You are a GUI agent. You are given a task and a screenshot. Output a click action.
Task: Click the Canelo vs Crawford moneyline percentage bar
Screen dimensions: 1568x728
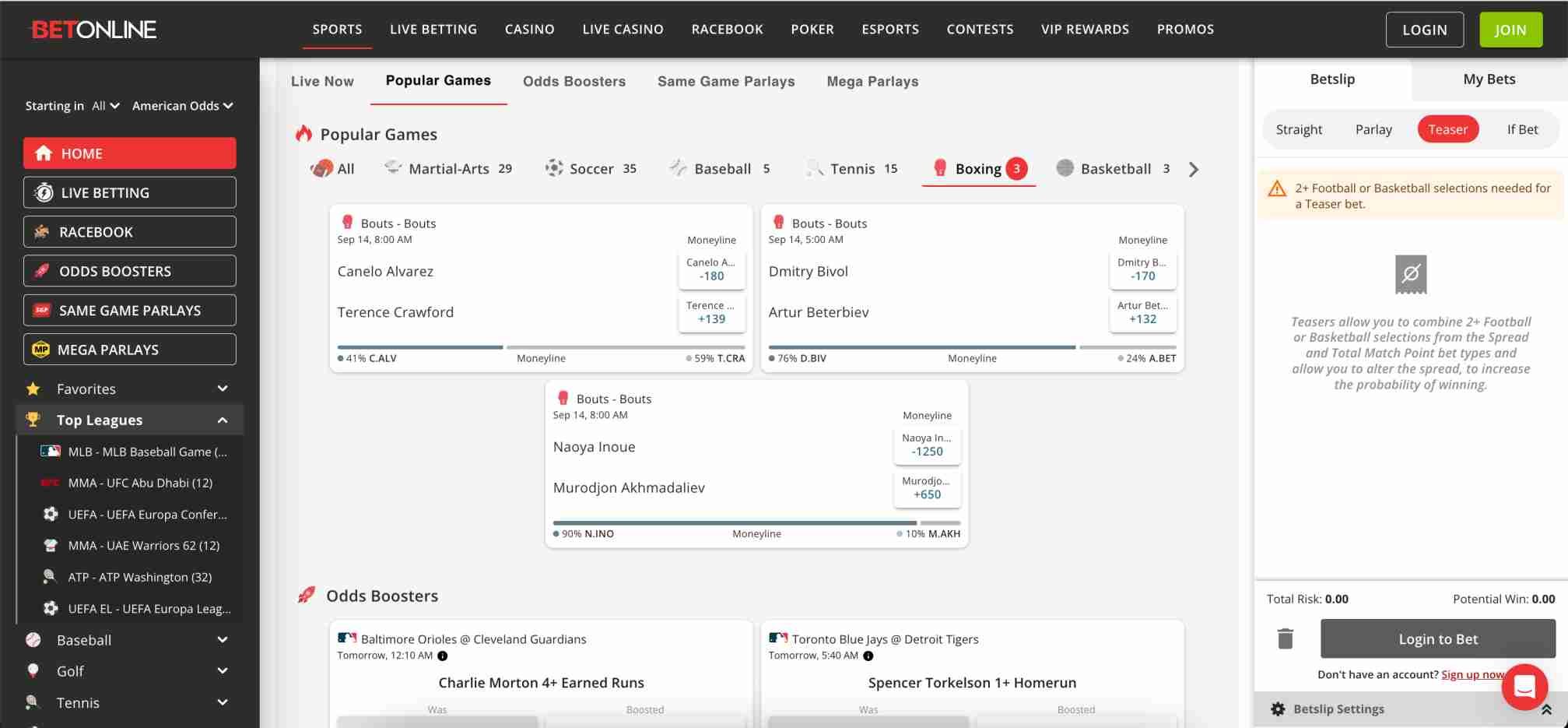[541, 347]
